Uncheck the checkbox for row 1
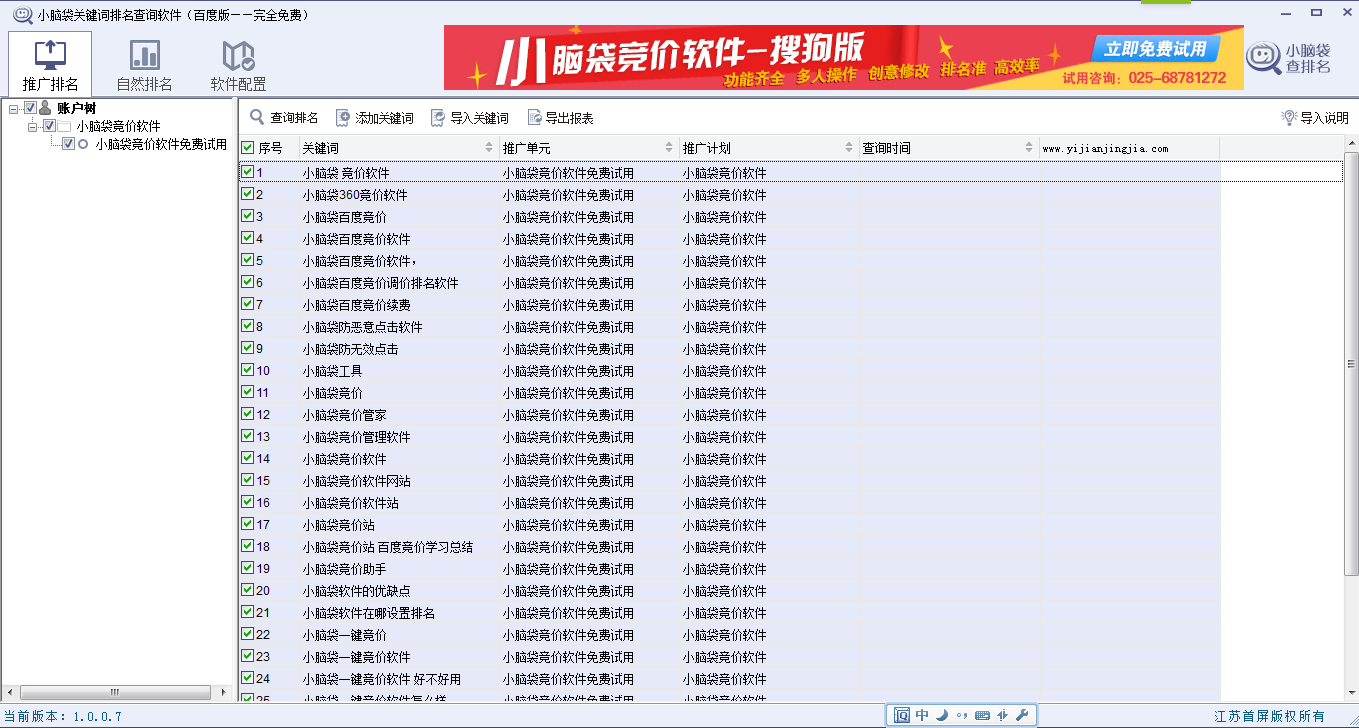Viewport: 1359px width, 728px height. pos(248,172)
